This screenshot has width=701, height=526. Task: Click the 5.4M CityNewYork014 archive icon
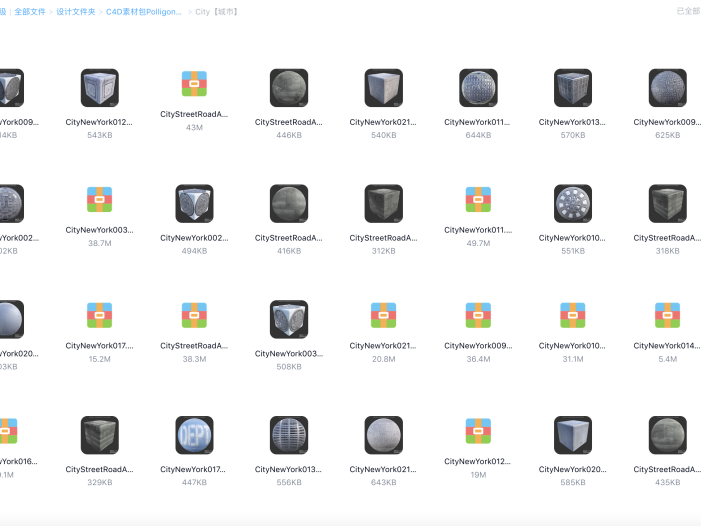click(x=667, y=315)
